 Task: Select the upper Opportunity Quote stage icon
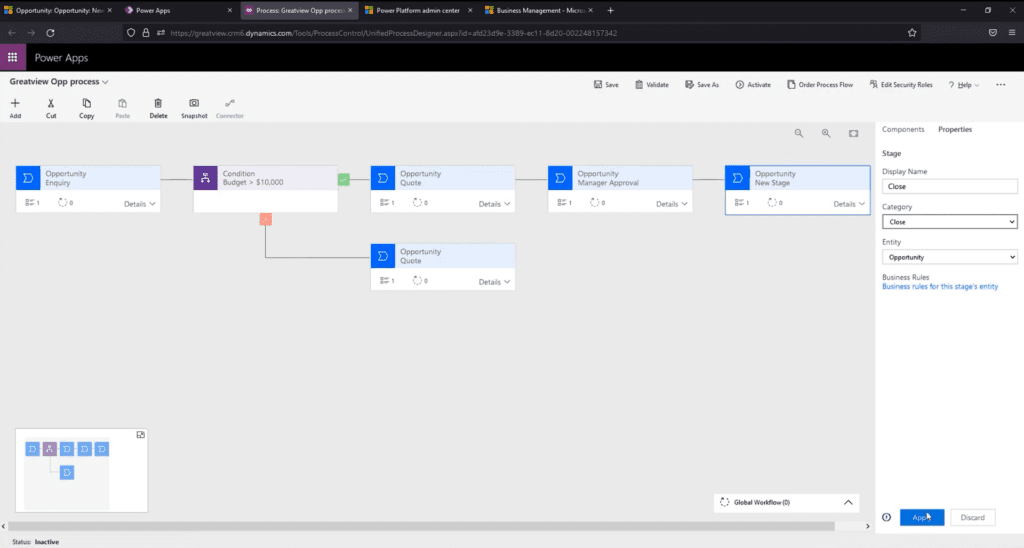point(383,178)
